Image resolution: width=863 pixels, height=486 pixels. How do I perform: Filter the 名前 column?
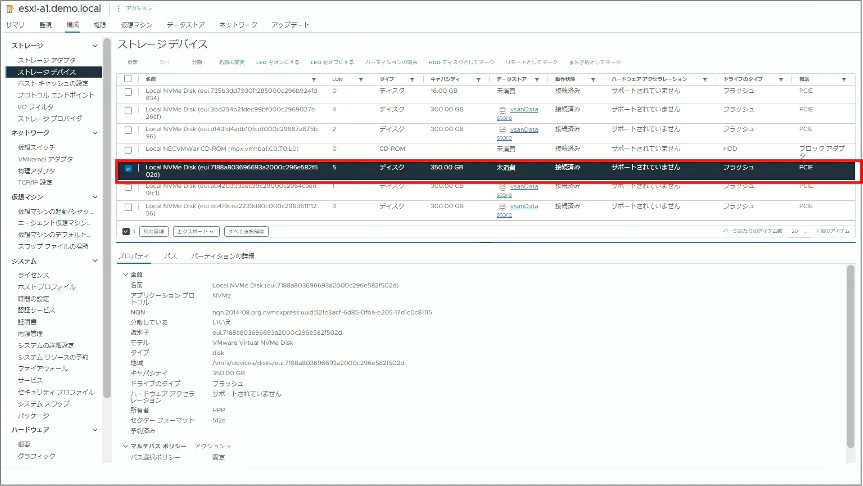point(314,80)
